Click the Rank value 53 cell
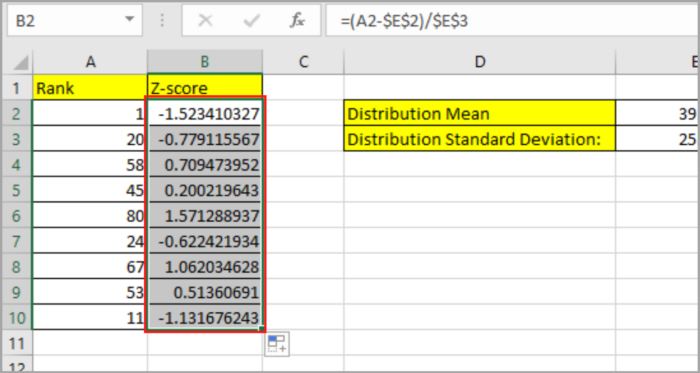700x373 pixels. pyautogui.click(x=90, y=292)
